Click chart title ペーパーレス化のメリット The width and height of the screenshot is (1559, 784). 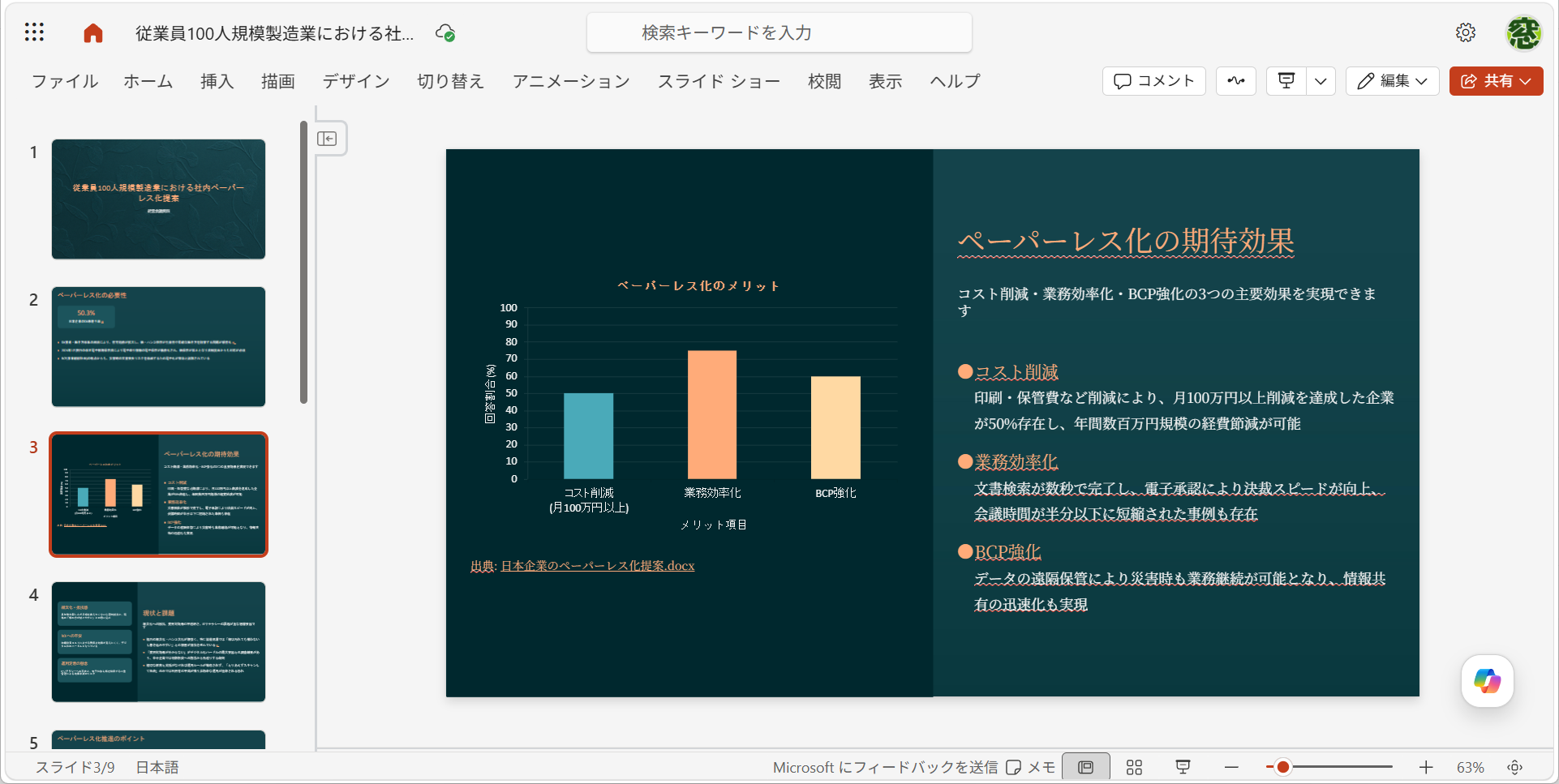698,285
